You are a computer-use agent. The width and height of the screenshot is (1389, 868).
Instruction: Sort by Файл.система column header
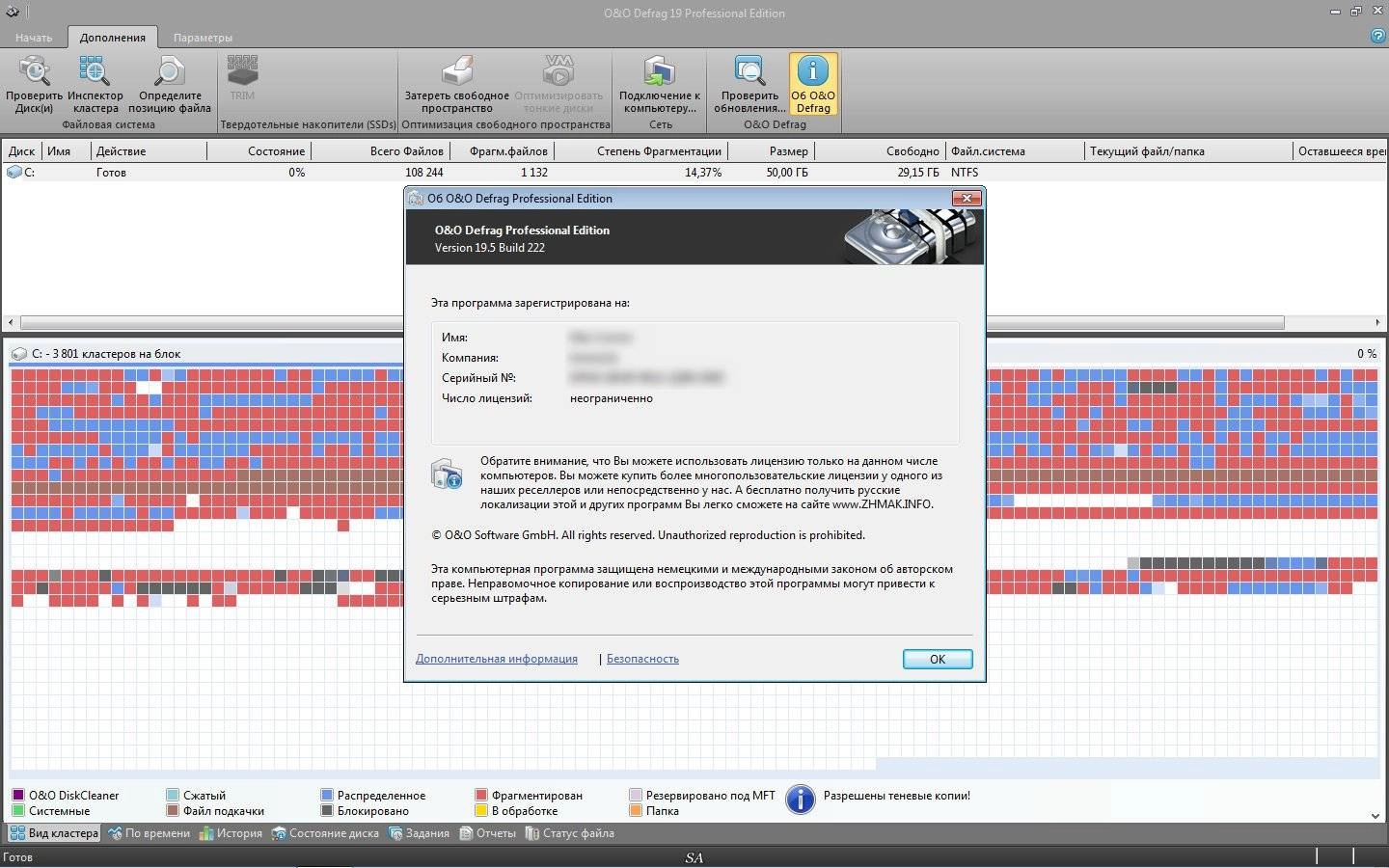click(1015, 151)
